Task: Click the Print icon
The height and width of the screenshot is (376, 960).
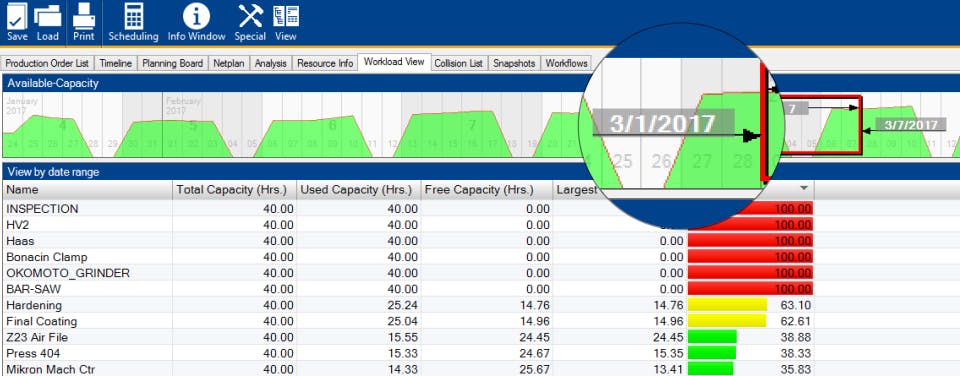Action: [x=84, y=23]
